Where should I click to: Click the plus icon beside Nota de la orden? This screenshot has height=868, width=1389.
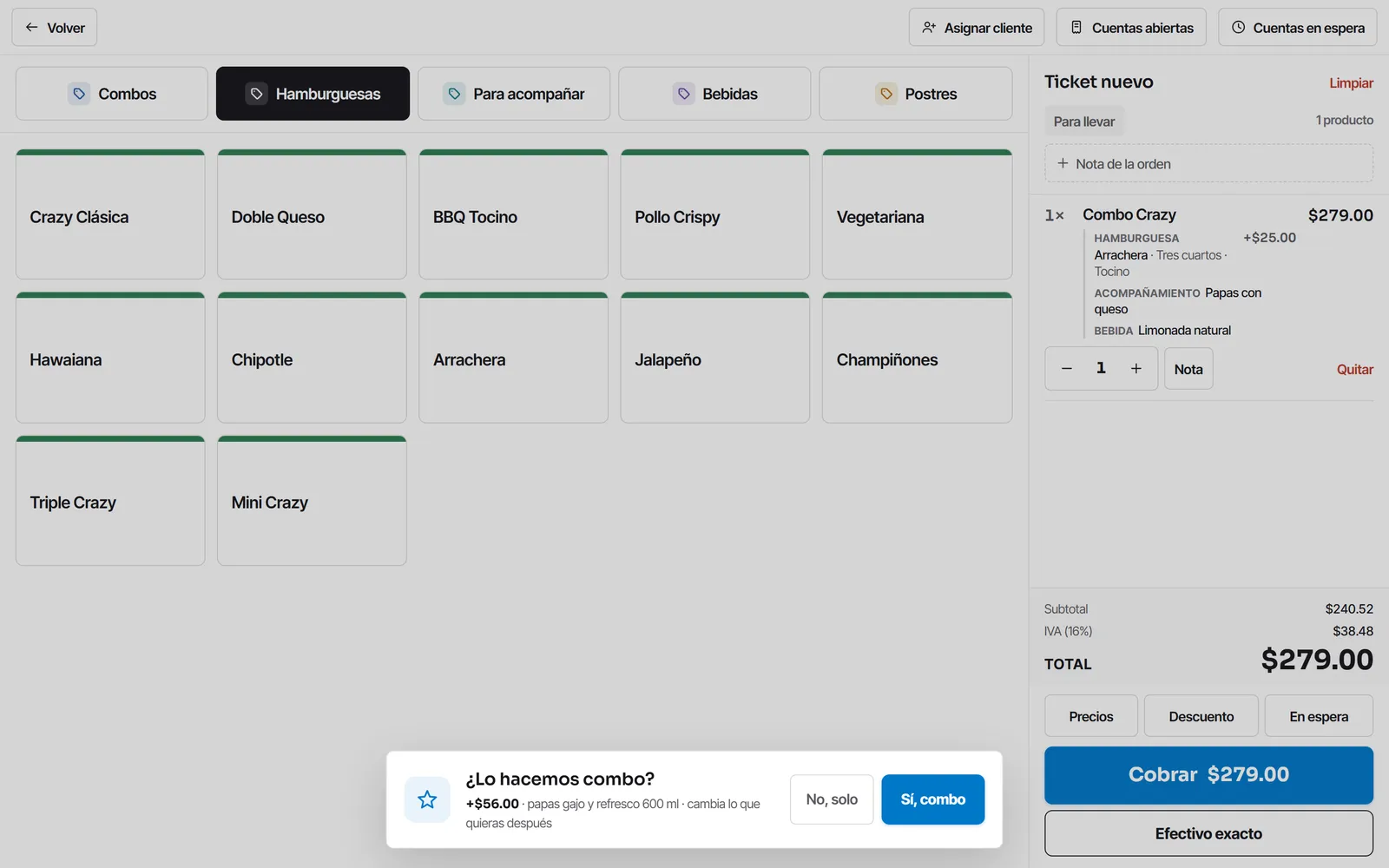coord(1063,163)
